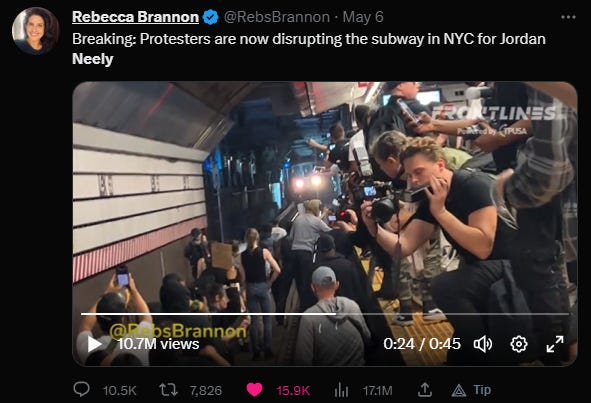
Task: Click the blue verified badge
Action: pyautogui.click(x=210, y=17)
